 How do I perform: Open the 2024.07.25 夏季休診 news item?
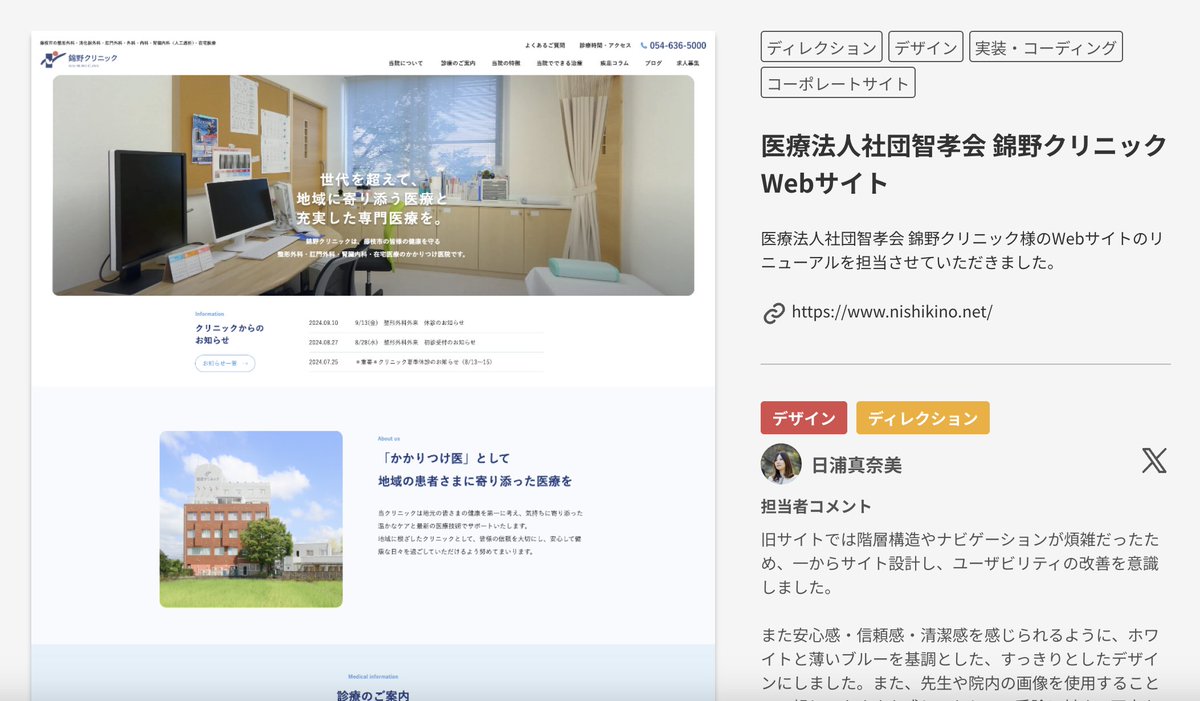click(426, 362)
